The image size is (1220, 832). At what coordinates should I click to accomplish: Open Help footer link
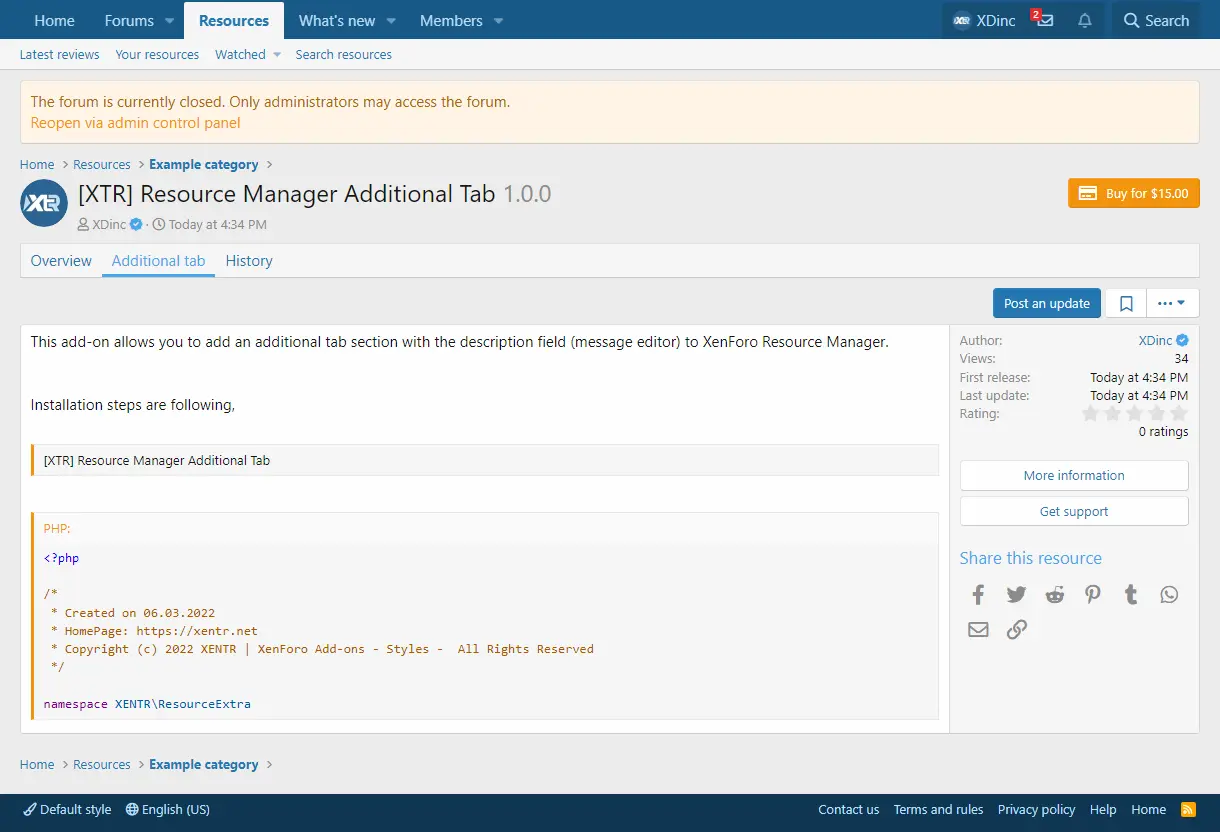click(x=1103, y=810)
